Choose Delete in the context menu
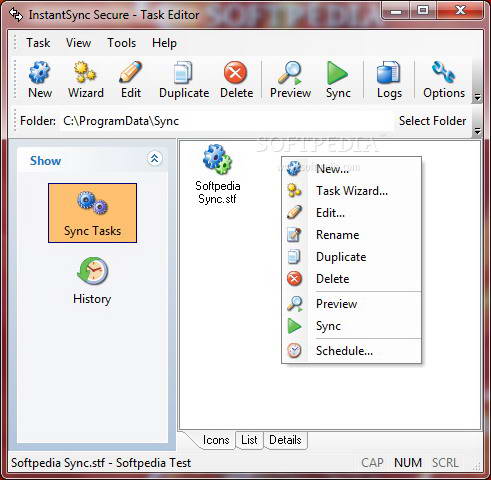Image resolution: width=491 pixels, height=480 pixels. (352, 279)
